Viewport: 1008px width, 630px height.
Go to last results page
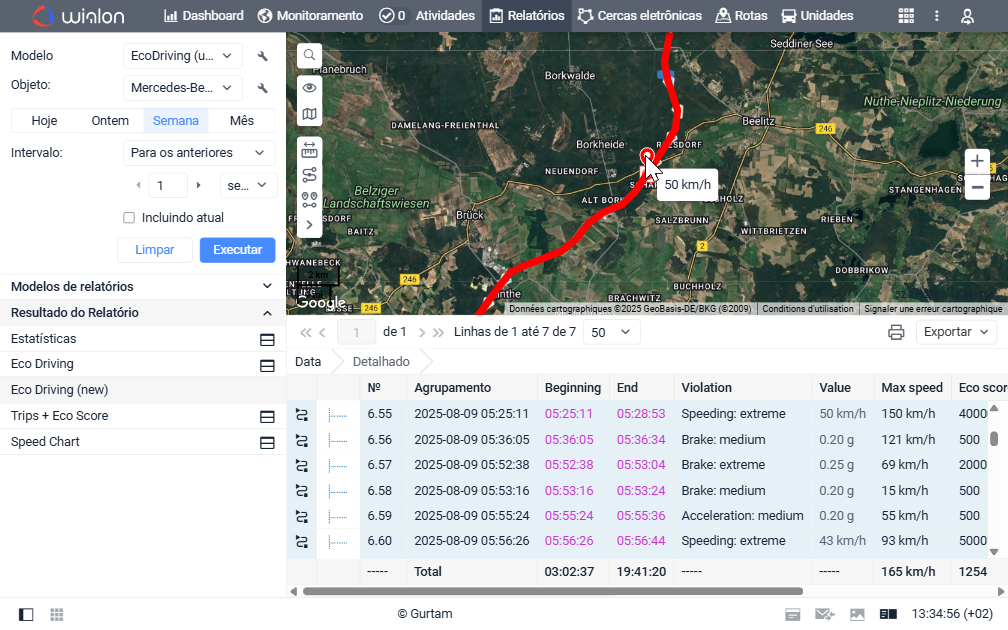[x=438, y=332]
